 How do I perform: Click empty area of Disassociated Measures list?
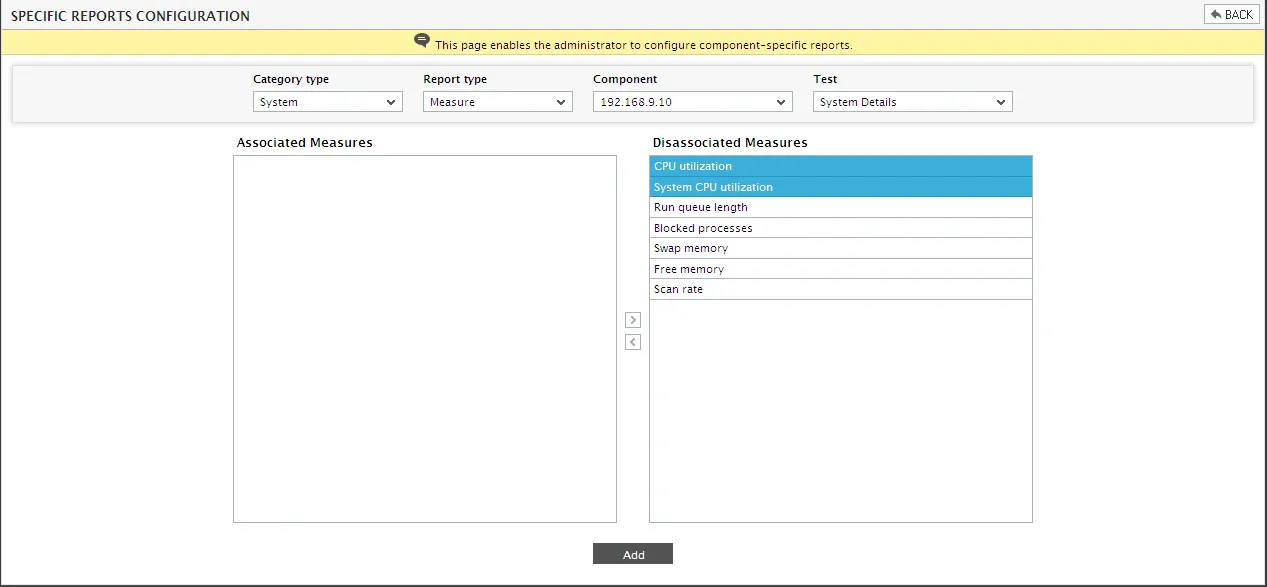coord(841,410)
